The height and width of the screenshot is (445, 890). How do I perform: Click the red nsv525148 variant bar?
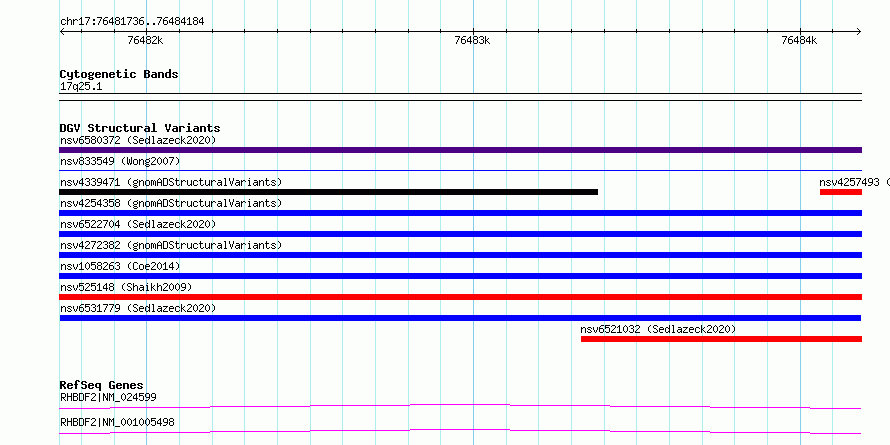[x=460, y=297]
